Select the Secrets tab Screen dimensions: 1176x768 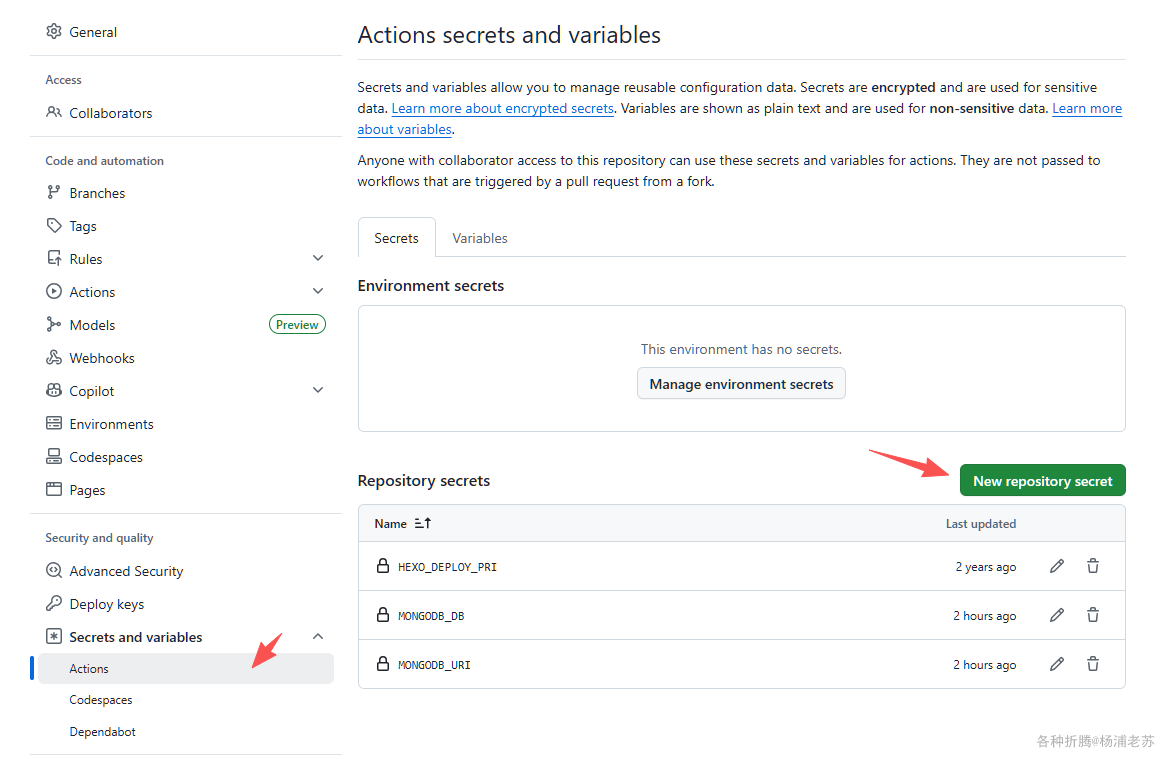397,238
